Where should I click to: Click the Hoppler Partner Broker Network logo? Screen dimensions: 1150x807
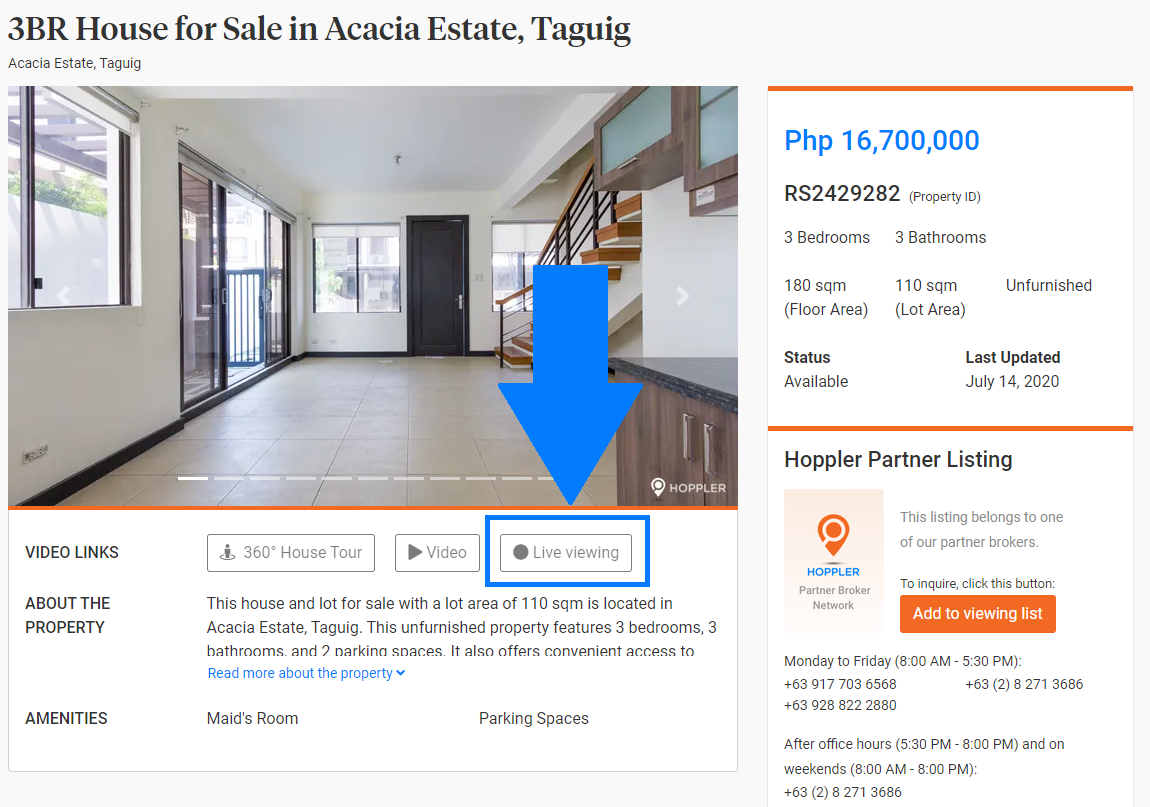(x=833, y=560)
